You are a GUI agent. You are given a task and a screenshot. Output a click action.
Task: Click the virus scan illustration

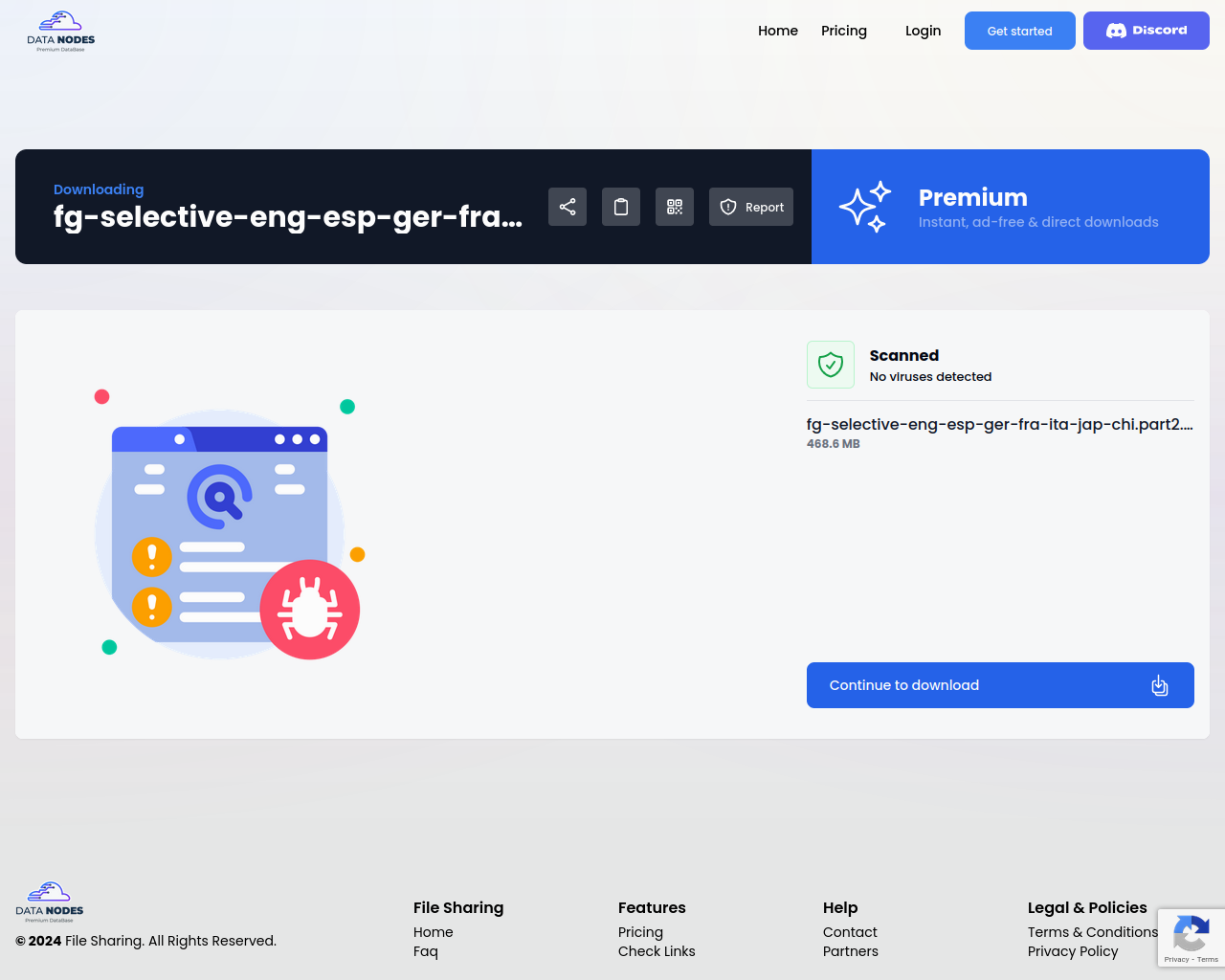point(229,524)
